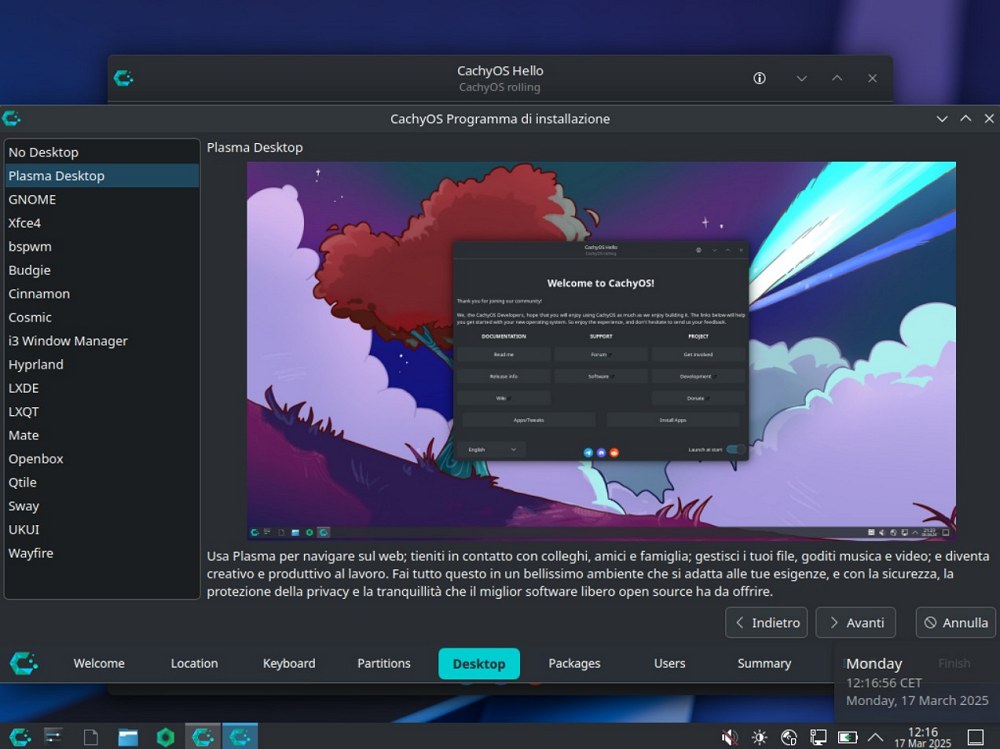Click CachyOS logo in Hello window titlebar
Screen dimensions: 1000x749
pos(124,78)
